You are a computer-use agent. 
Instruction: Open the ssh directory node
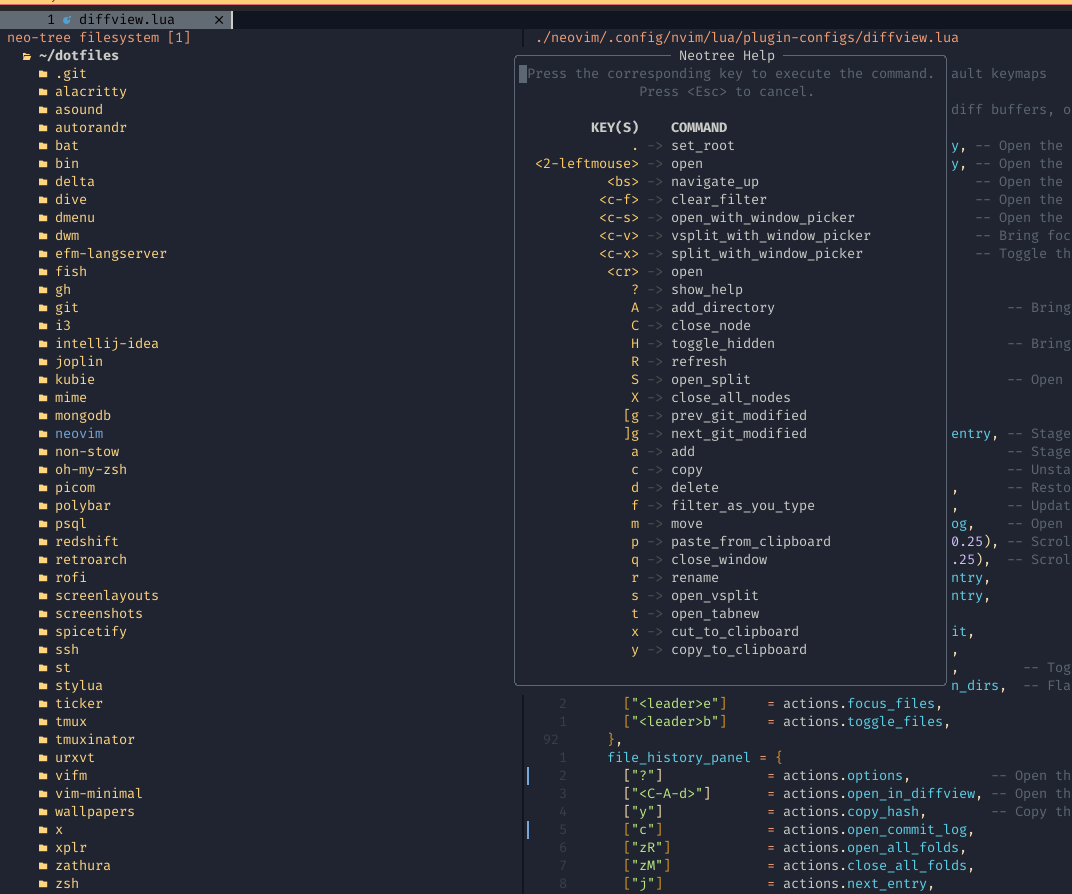pos(67,649)
